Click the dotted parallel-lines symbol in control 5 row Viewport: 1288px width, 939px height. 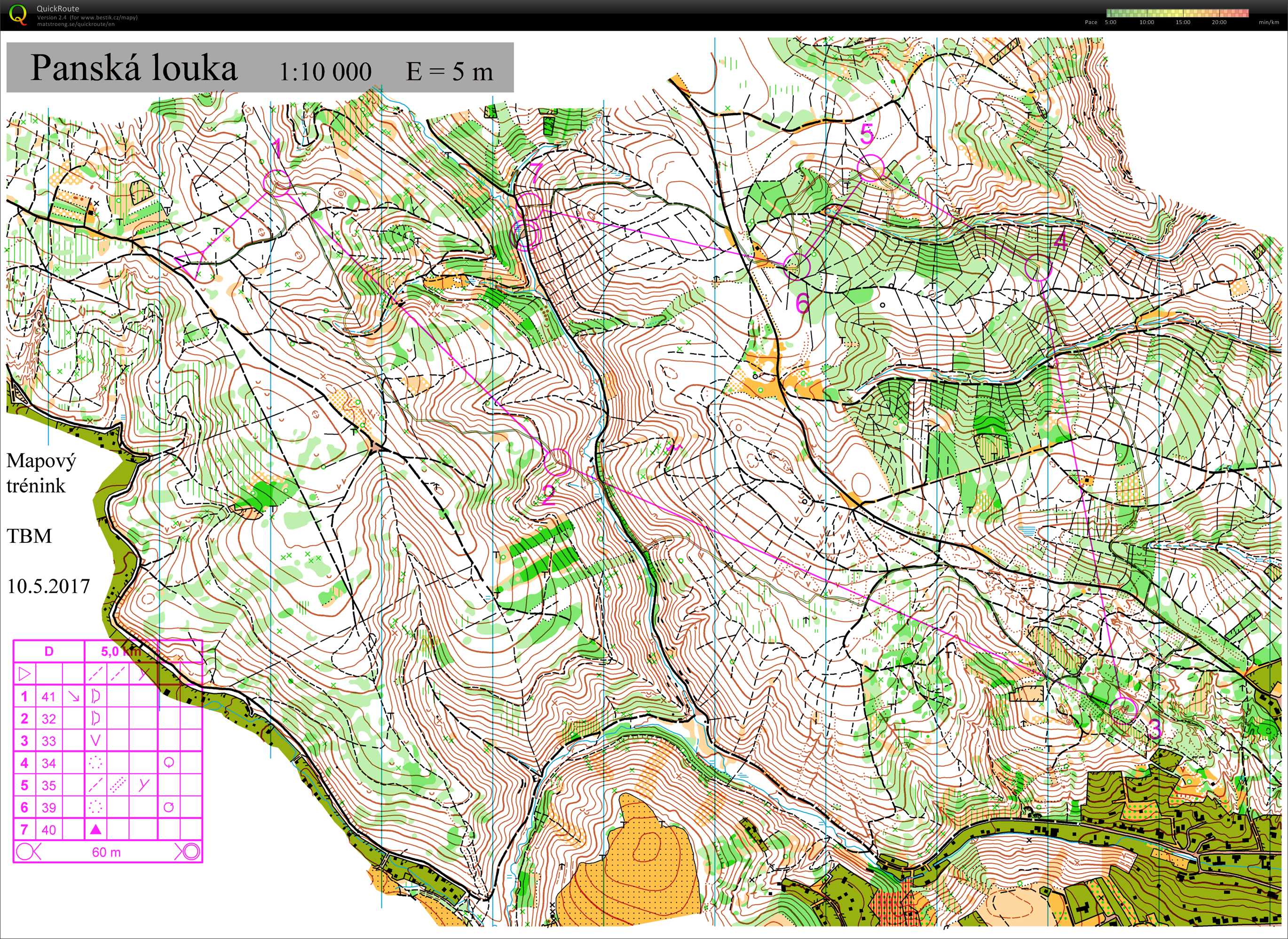[119, 785]
